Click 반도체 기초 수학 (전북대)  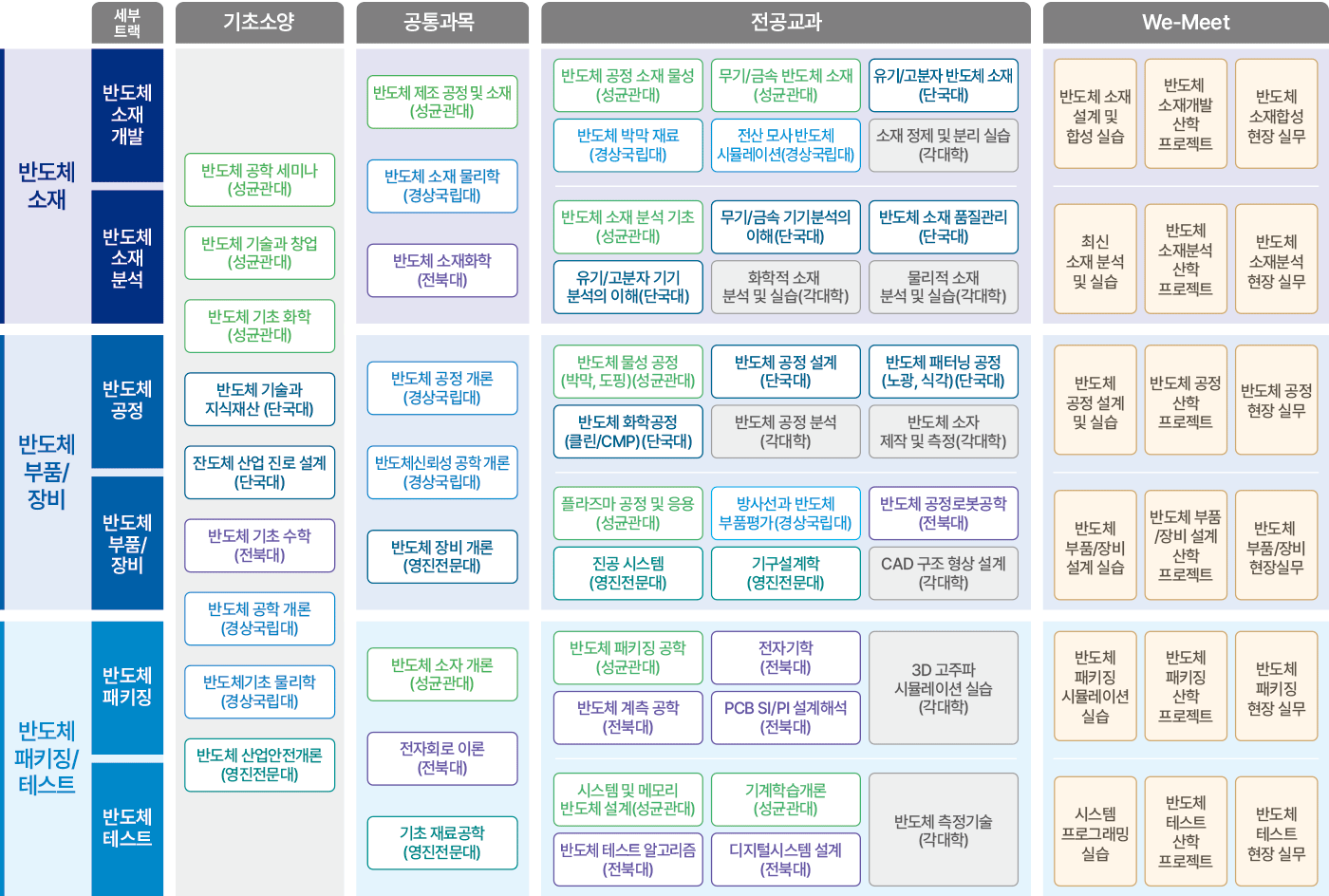tap(260, 545)
